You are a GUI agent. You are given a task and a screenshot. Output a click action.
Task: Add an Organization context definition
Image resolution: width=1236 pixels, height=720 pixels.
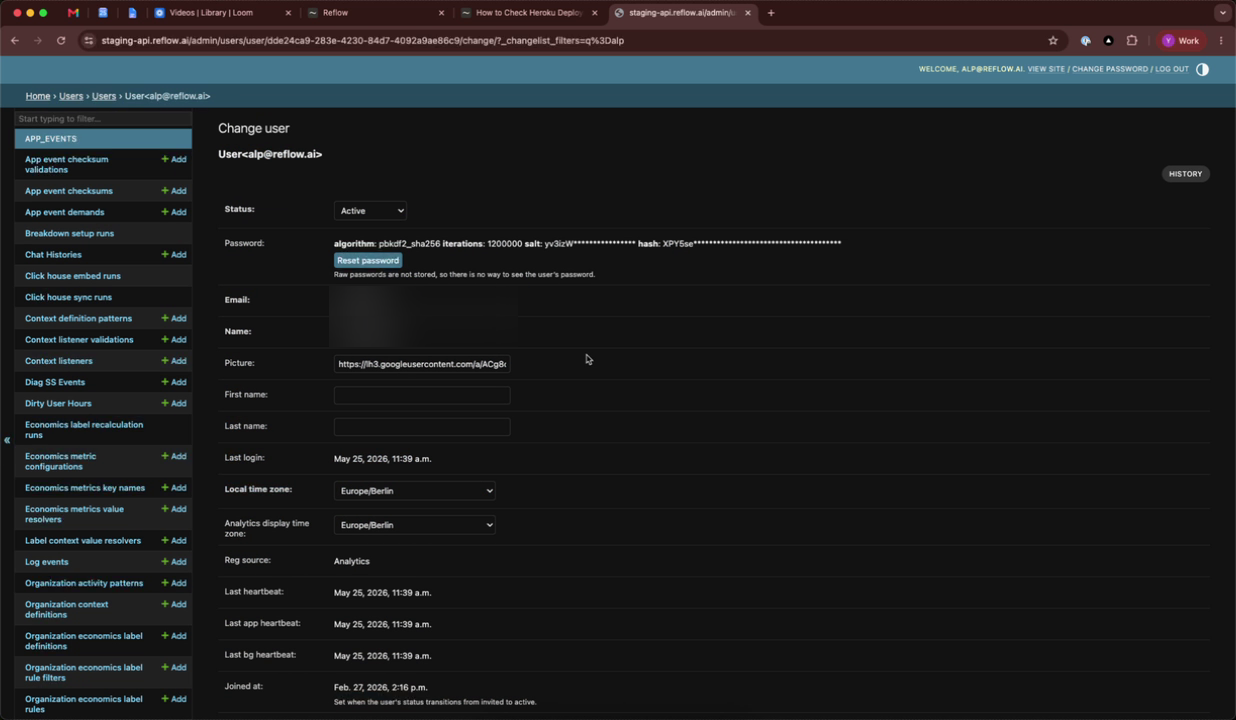(174, 605)
